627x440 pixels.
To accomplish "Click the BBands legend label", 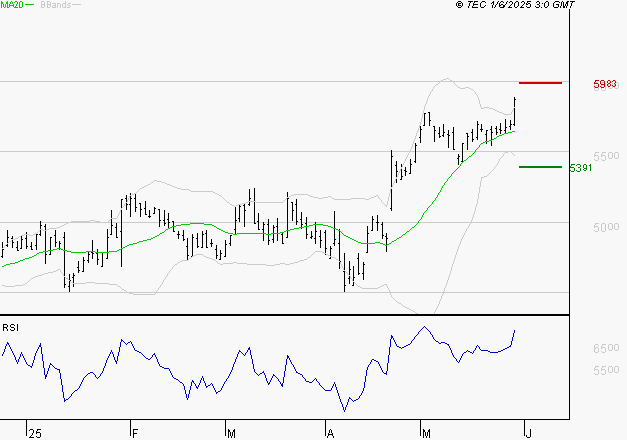I will [x=55, y=5].
